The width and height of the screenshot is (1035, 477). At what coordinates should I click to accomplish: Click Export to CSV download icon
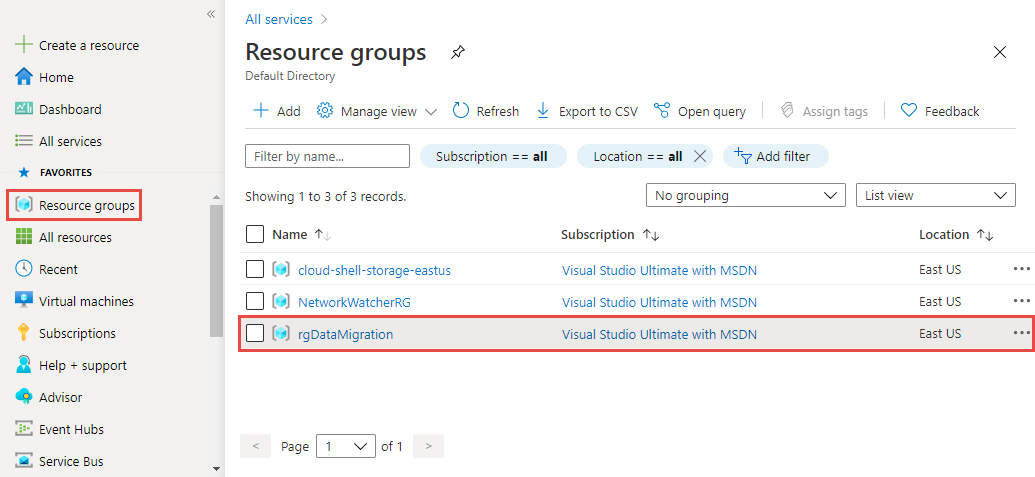[x=543, y=111]
